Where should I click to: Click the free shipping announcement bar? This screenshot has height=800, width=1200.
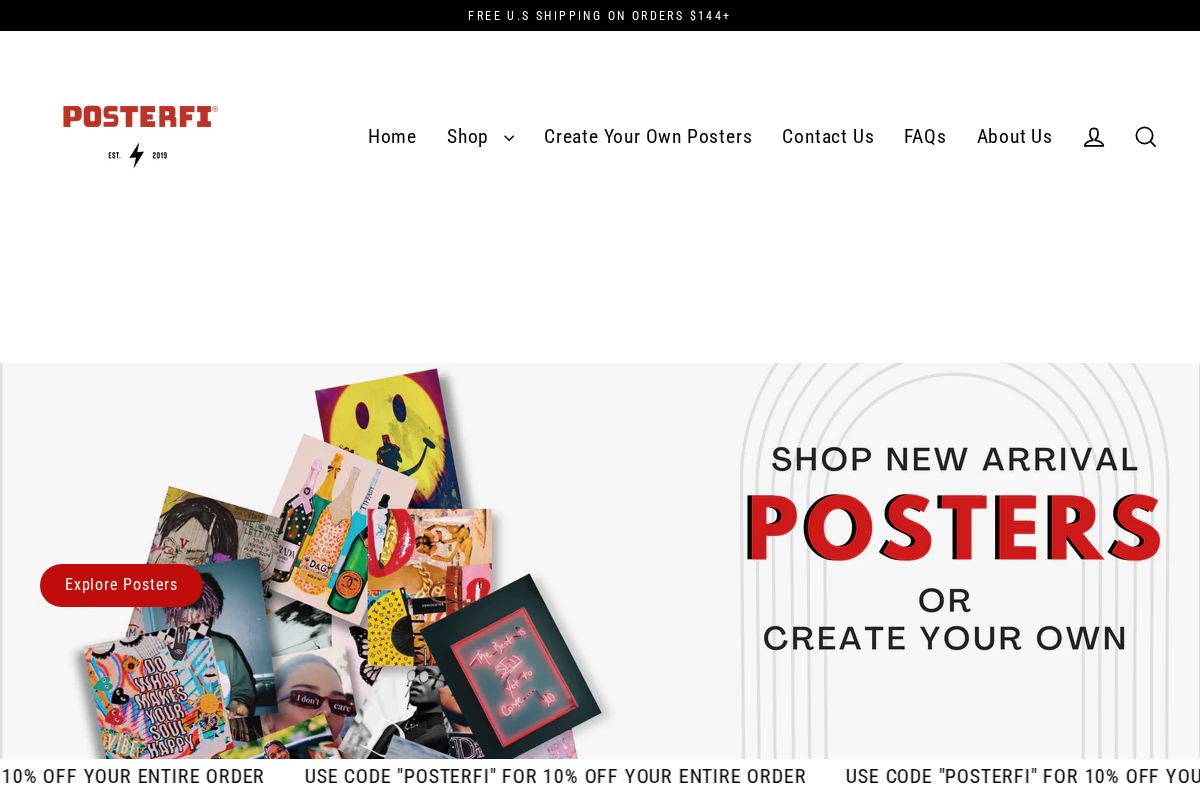pyautogui.click(x=600, y=16)
